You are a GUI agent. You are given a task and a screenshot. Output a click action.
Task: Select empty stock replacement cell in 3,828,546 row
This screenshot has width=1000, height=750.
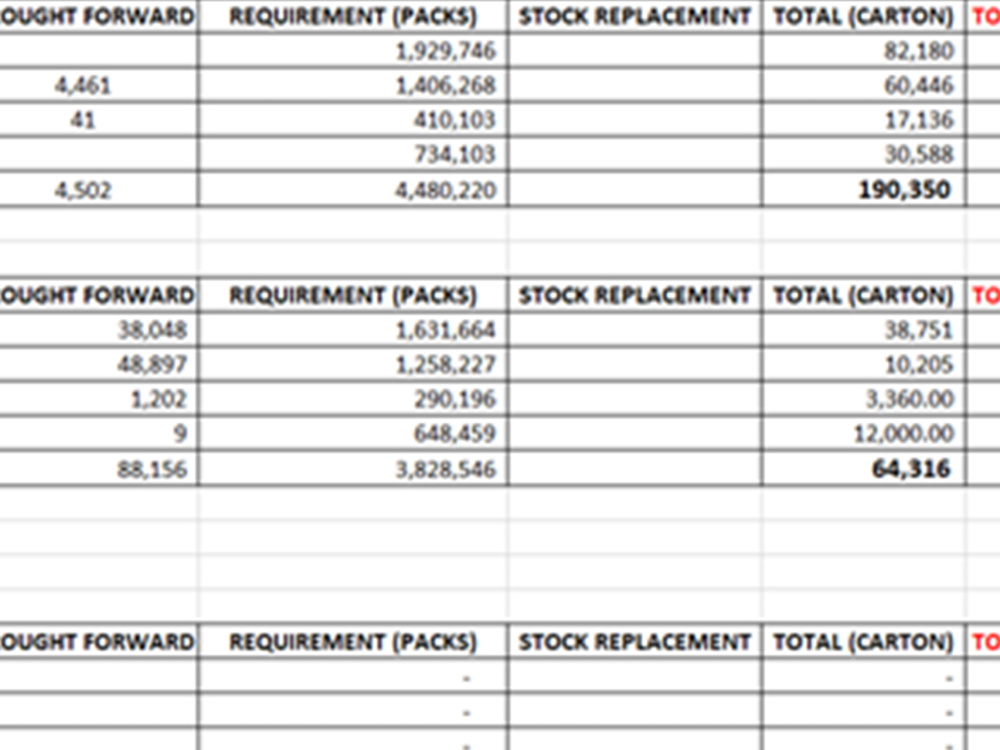[x=635, y=469]
